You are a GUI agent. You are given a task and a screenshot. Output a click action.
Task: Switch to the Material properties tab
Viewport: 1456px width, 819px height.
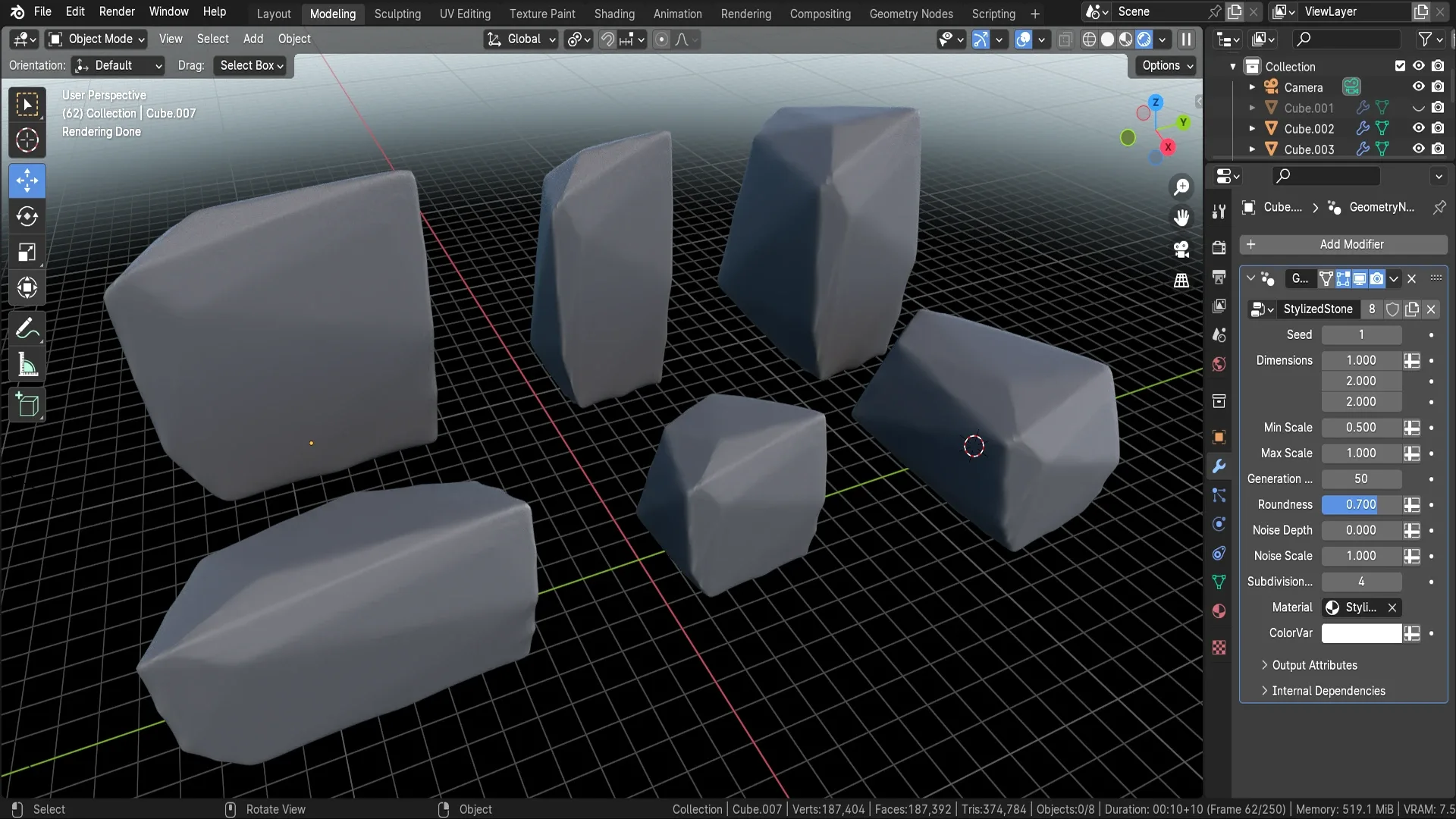(x=1219, y=610)
